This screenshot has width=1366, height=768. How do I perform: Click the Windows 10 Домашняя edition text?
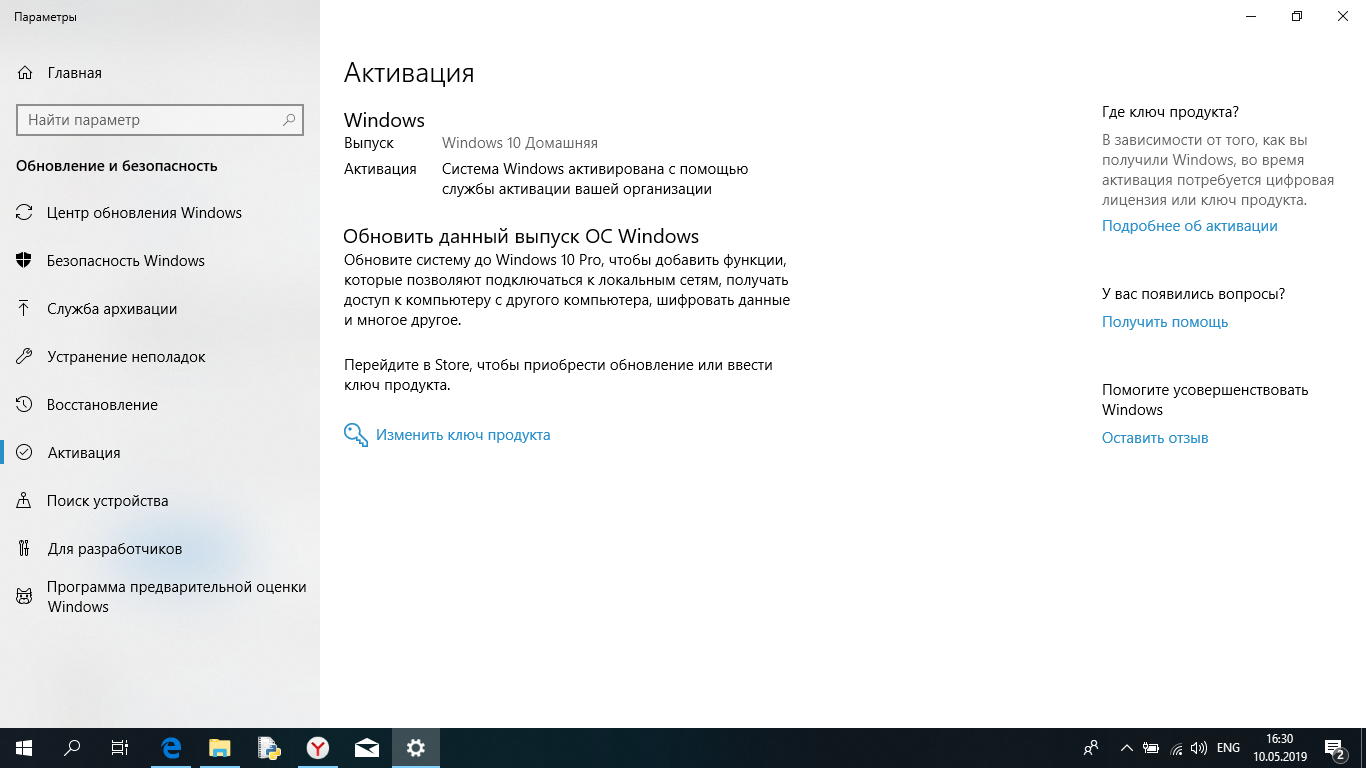click(520, 143)
